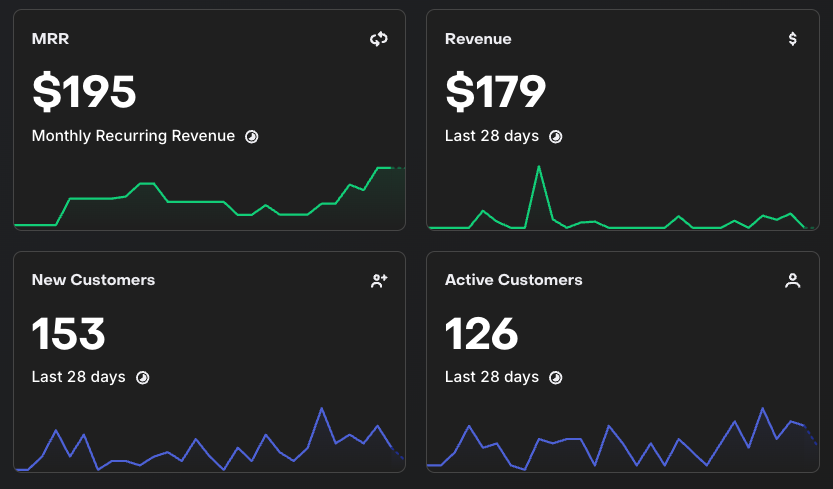Click the Active Customers person icon

[793, 281]
